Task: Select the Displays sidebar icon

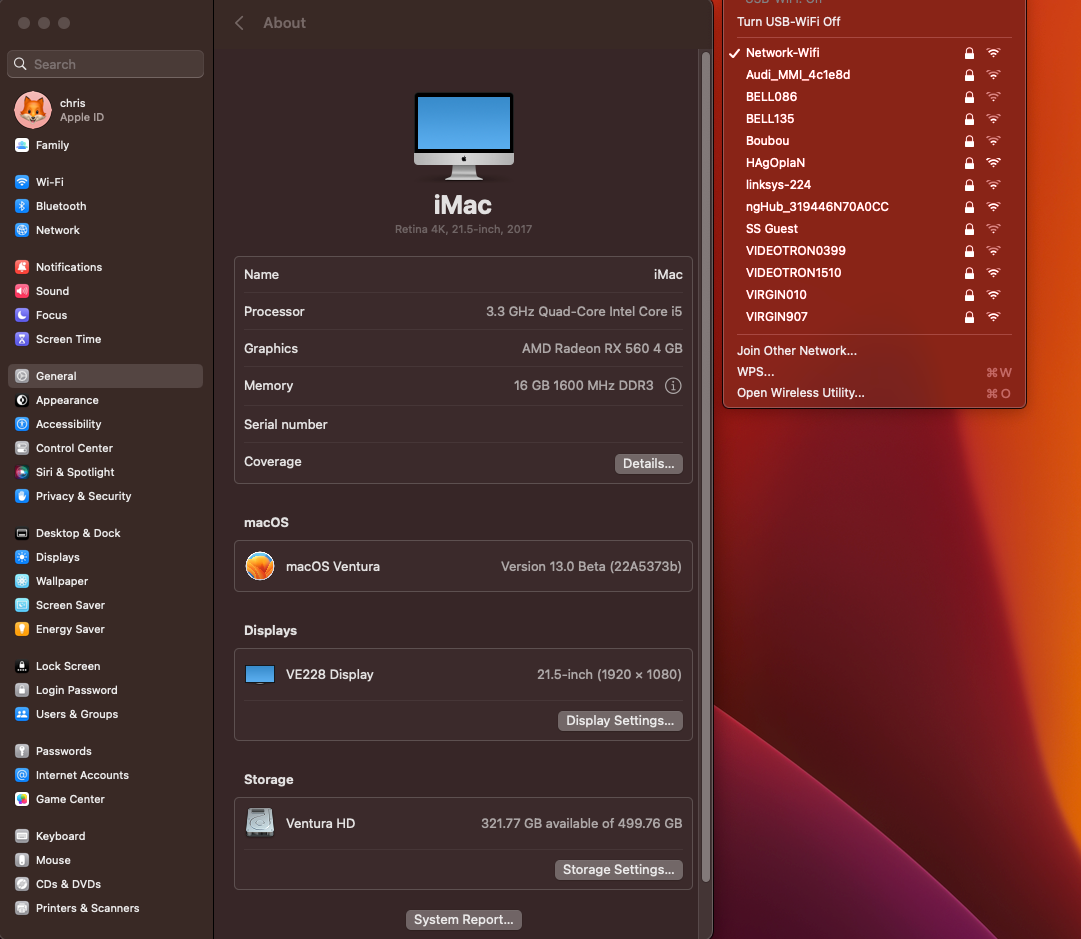Action: click(23, 557)
